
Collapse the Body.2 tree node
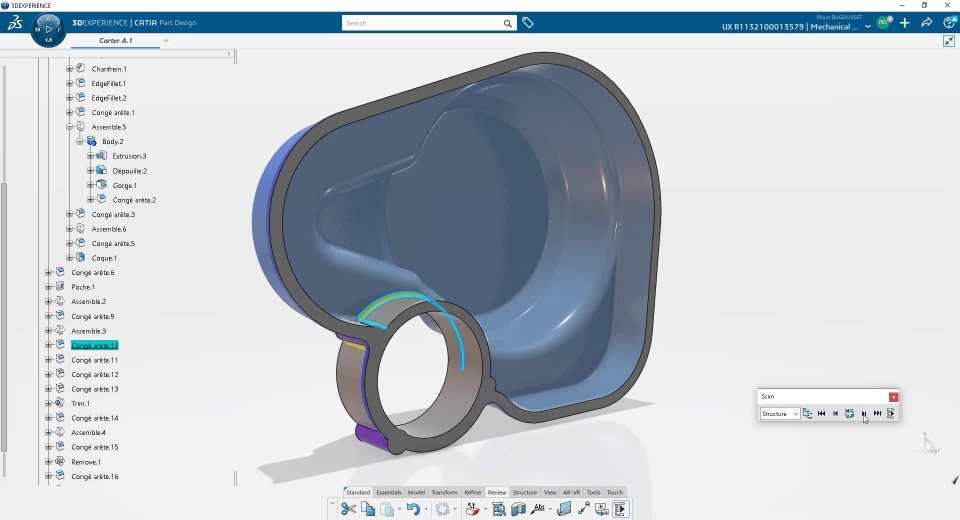pyautogui.click(x=80, y=141)
